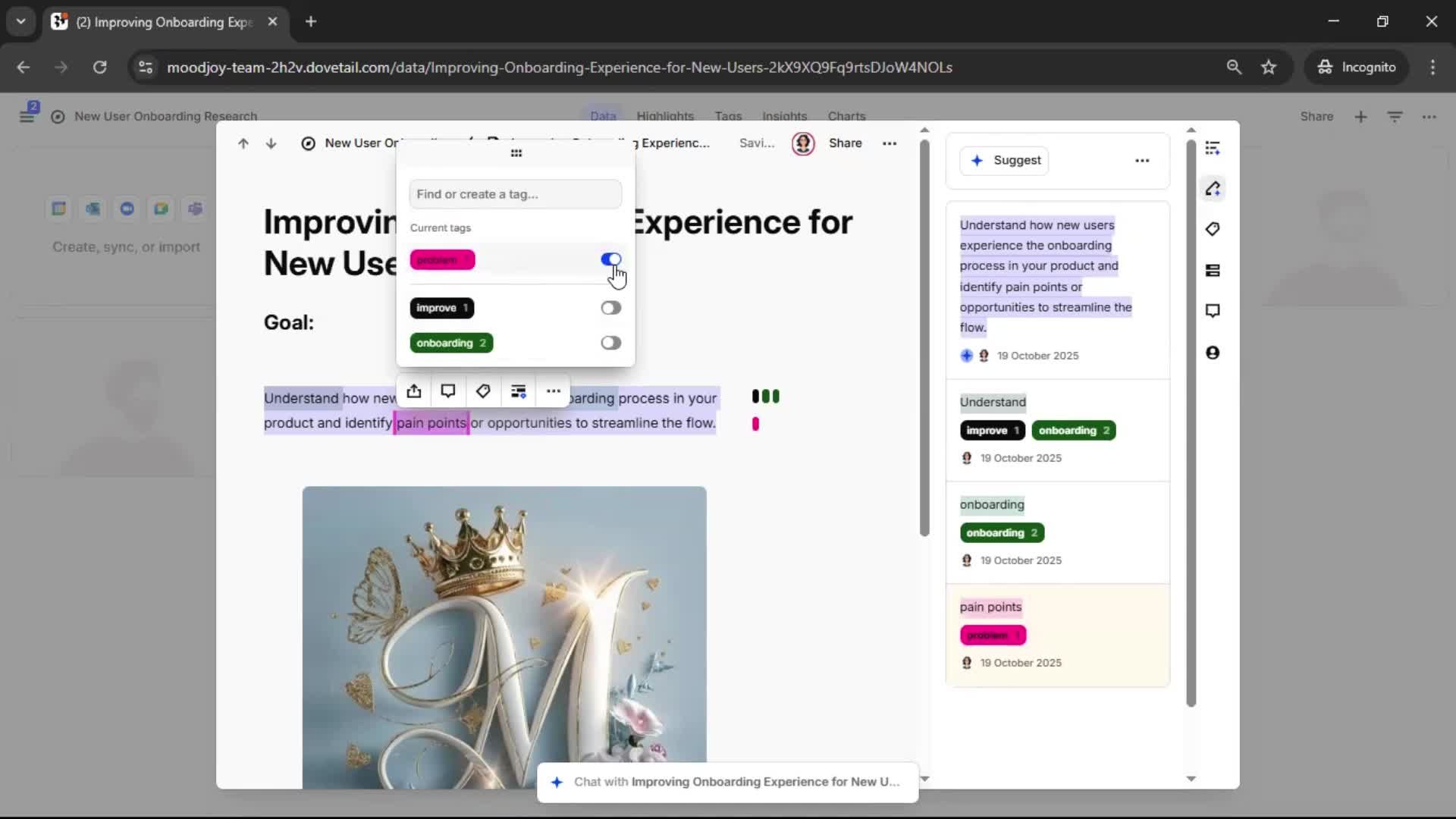Click the Find or create a tag field
The width and height of the screenshot is (1456, 819).
tap(515, 195)
